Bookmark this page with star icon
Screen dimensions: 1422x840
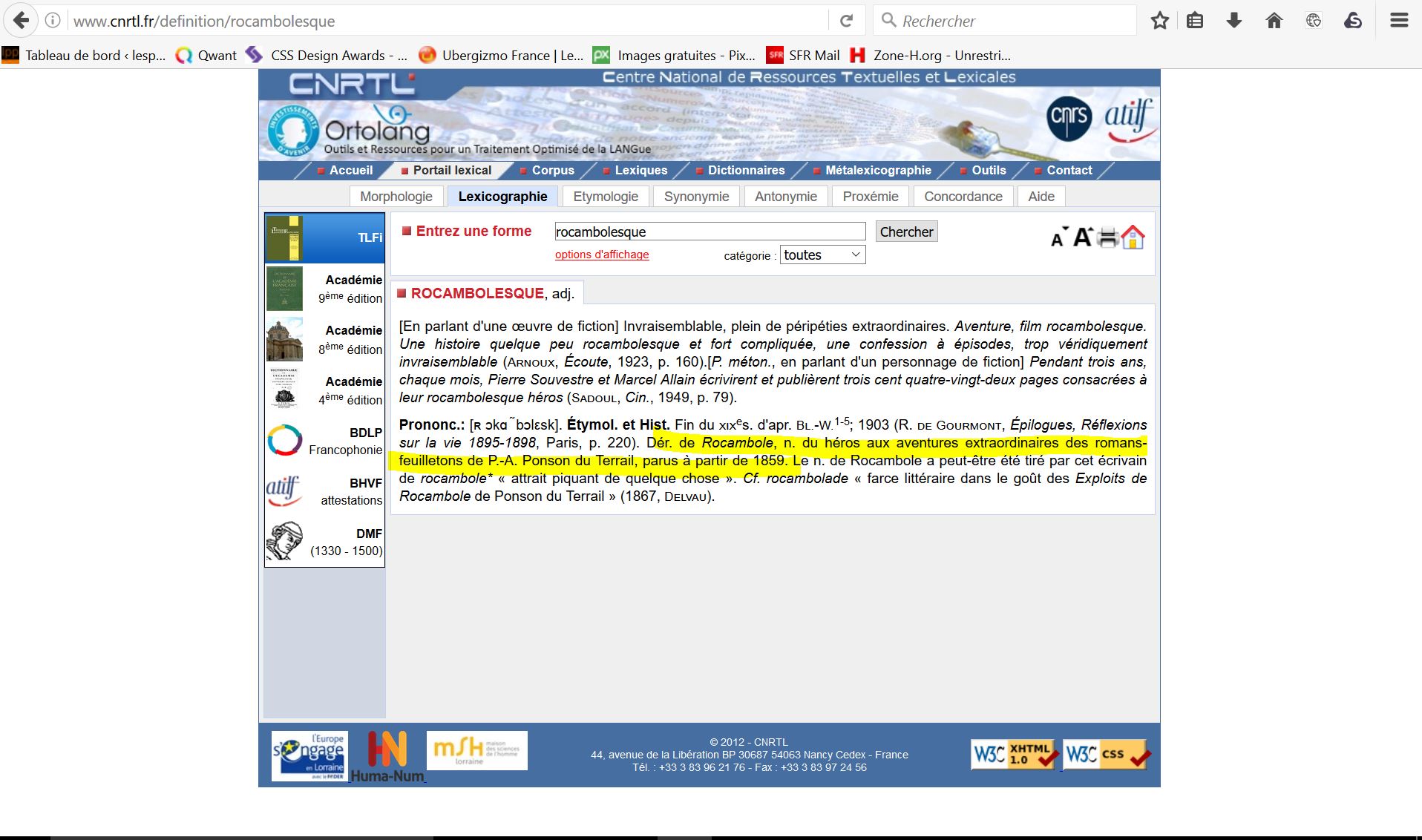[1159, 21]
